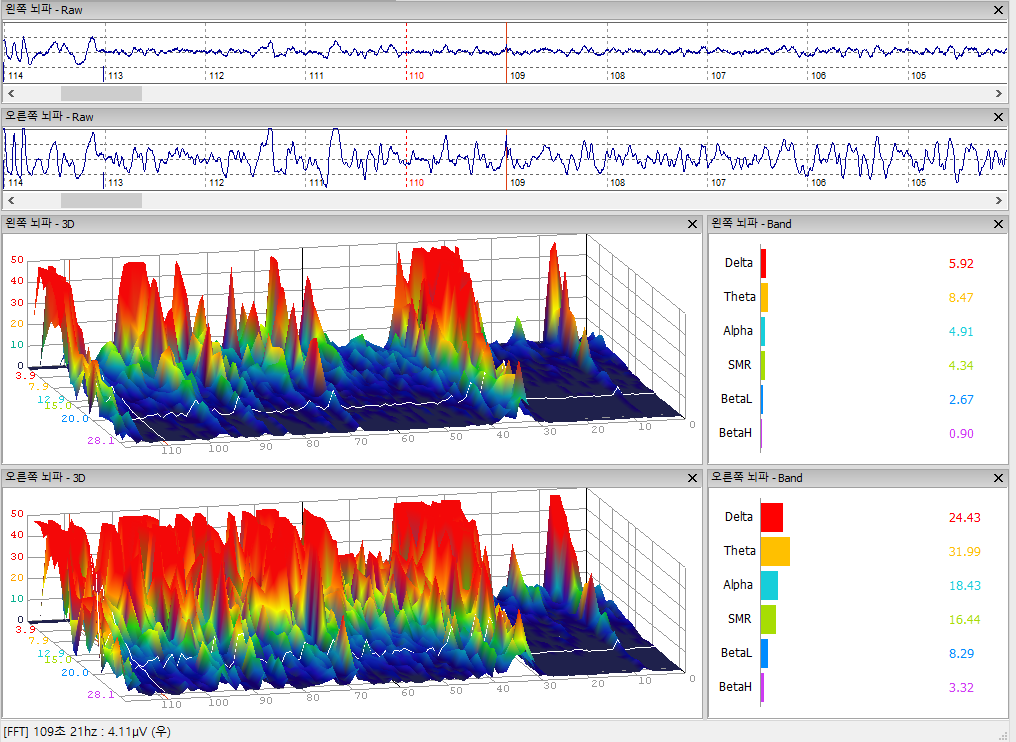Select BetaL value 8.29 in right-brain Band

pyautogui.click(x=961, y=653)
